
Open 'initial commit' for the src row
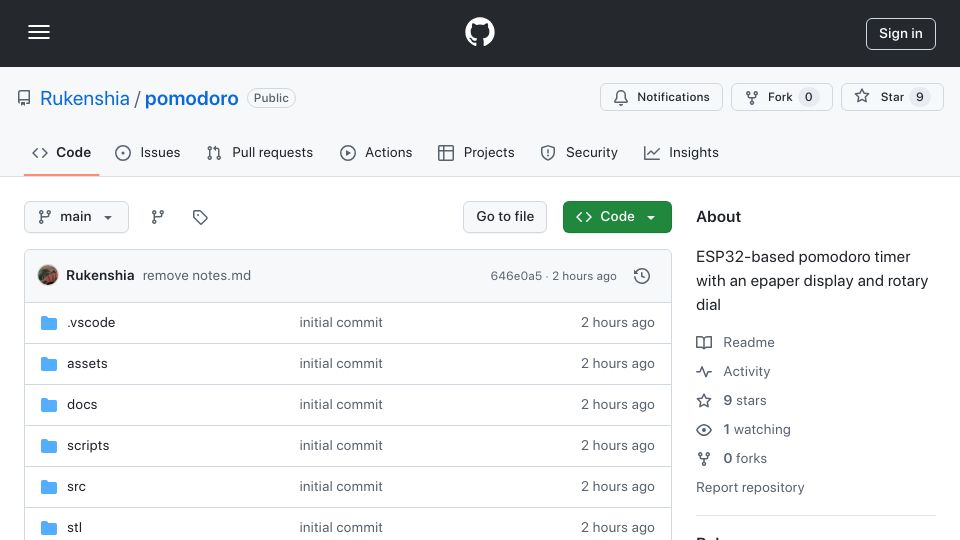341,487
